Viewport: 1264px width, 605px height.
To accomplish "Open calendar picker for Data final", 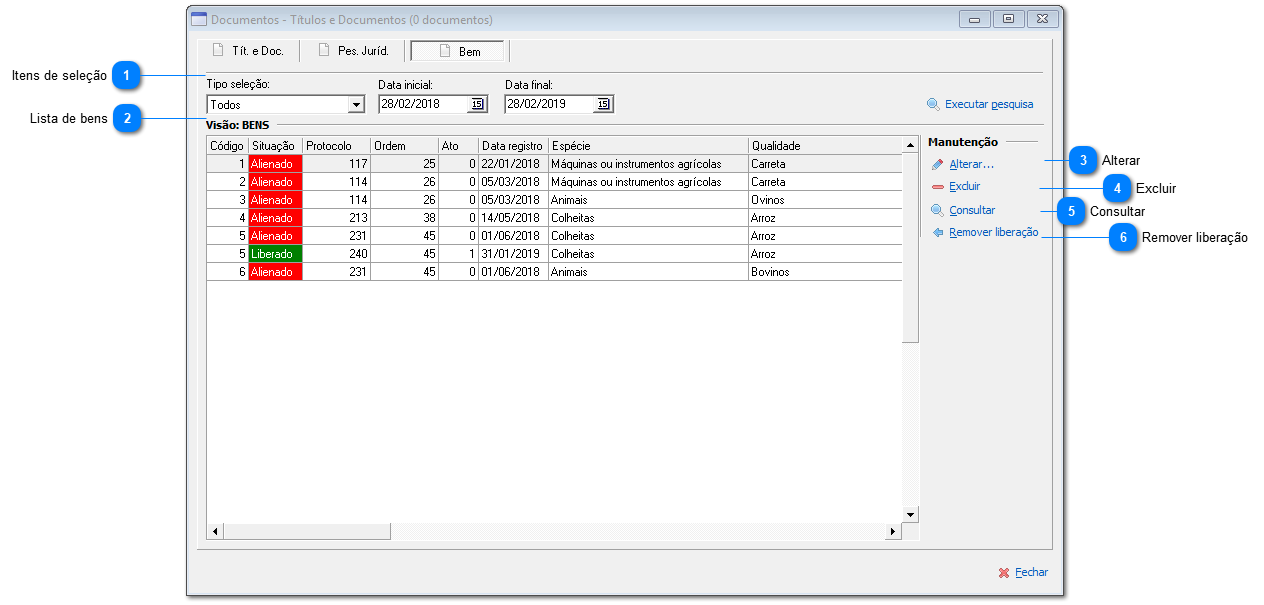I will [x=602, y=104].
